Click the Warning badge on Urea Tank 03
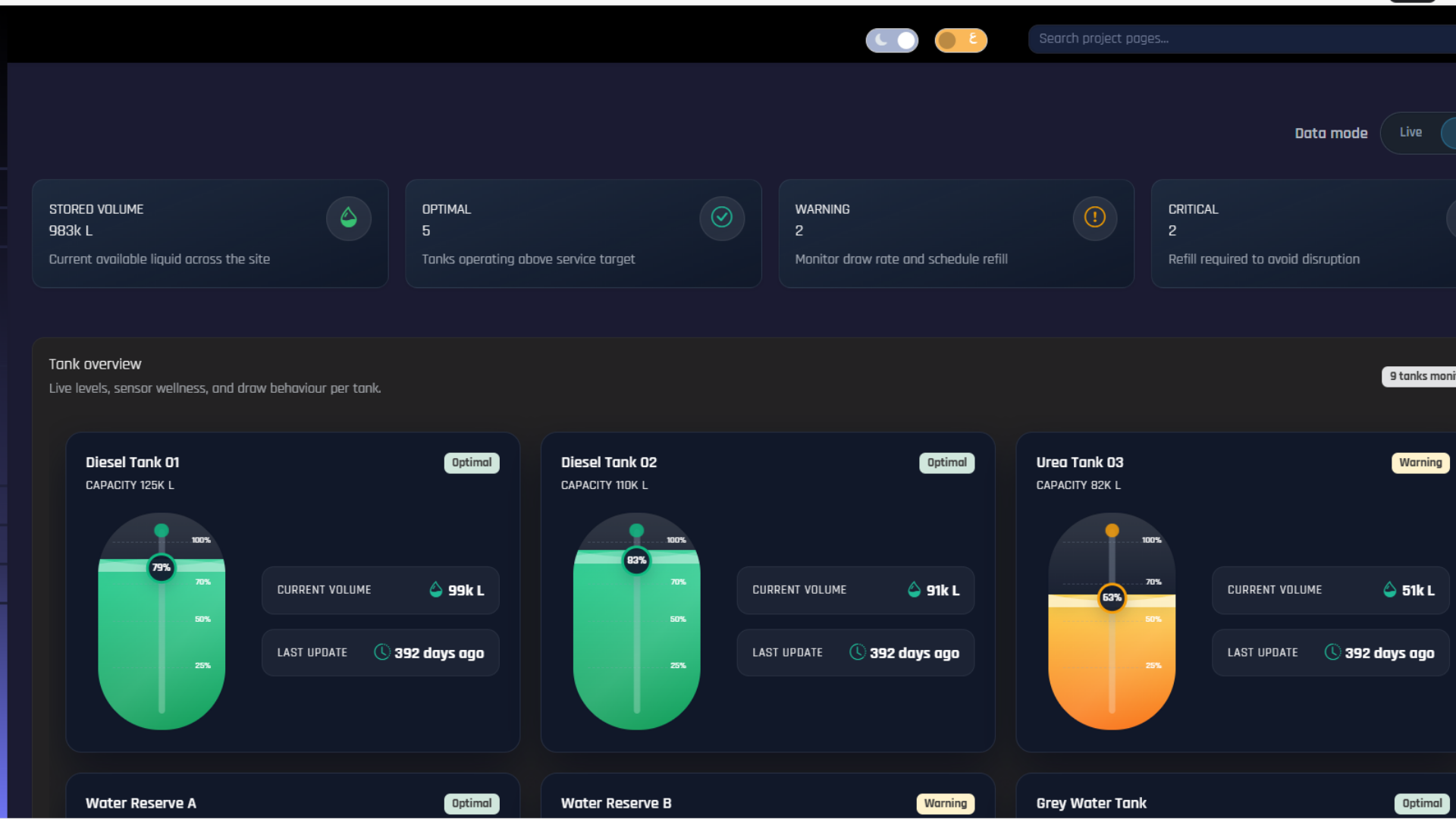This screenshot has width=1456, height=819. click(1420, 463)
